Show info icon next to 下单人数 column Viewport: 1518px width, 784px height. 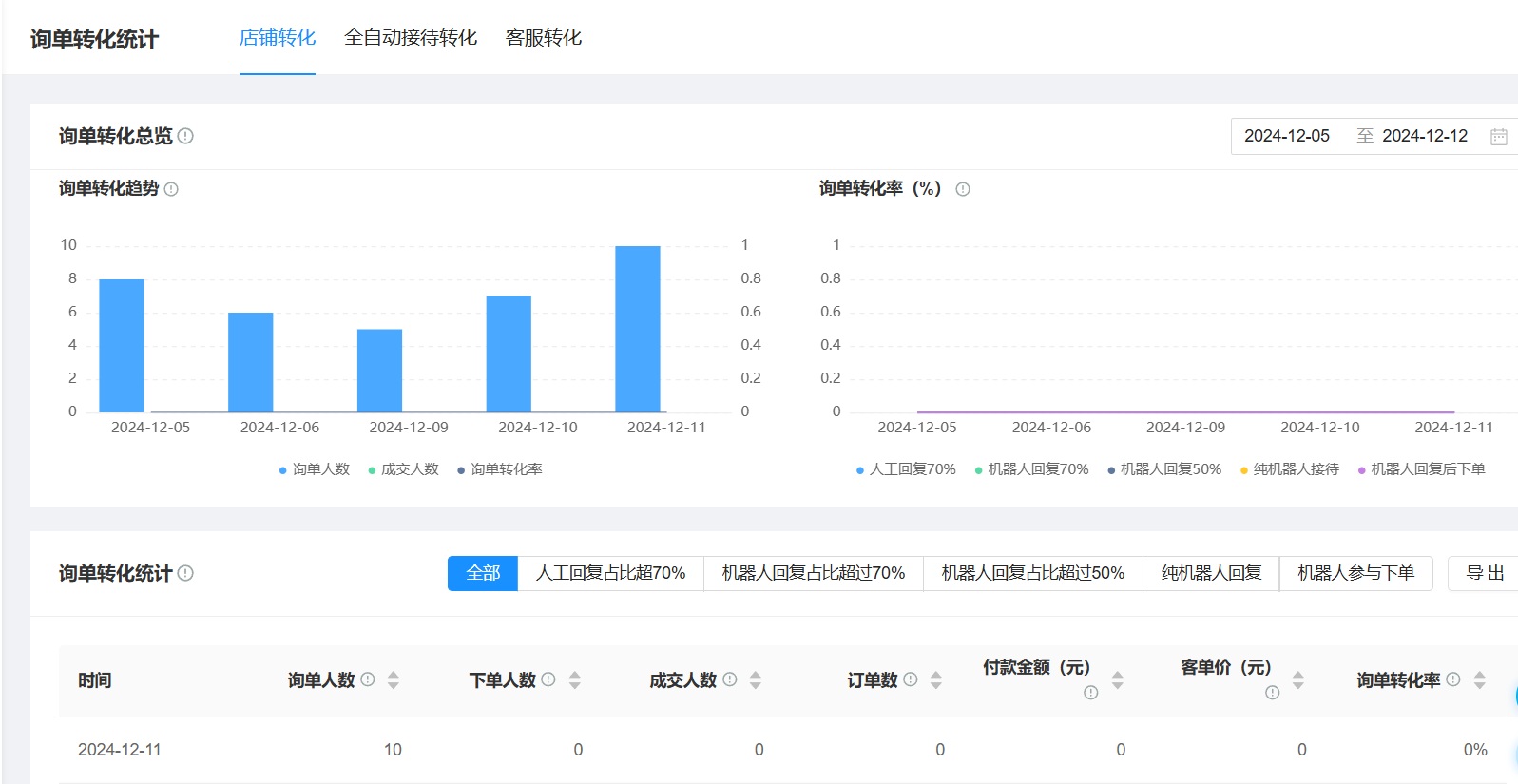(x=548, y=679)
